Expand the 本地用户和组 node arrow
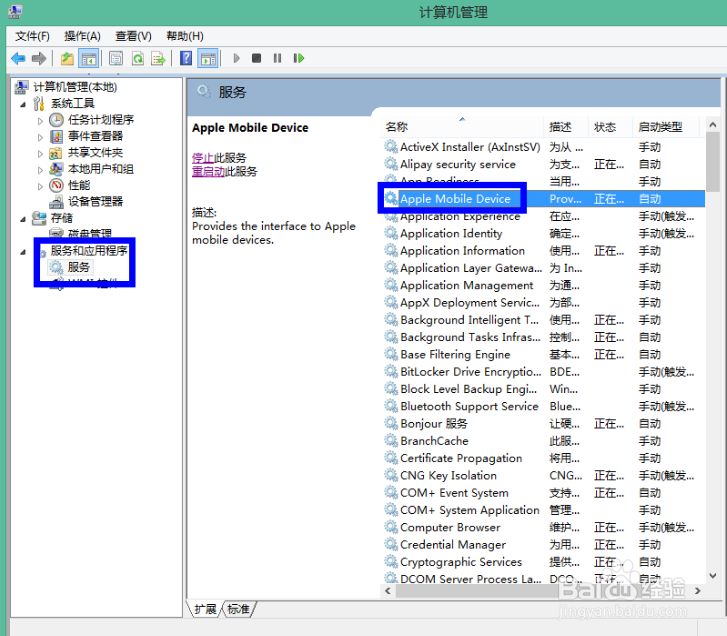 (x=40, y=170)
